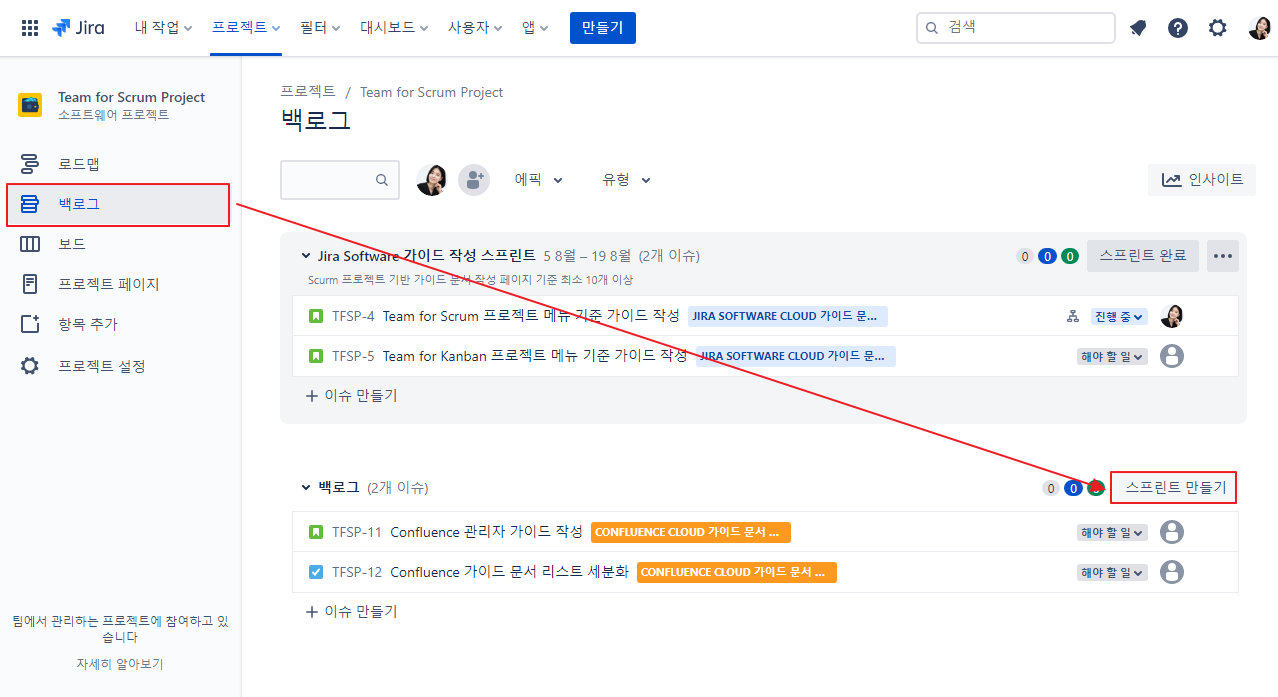
Task: Click the global 검색 field
Action: click(1016, 28)
